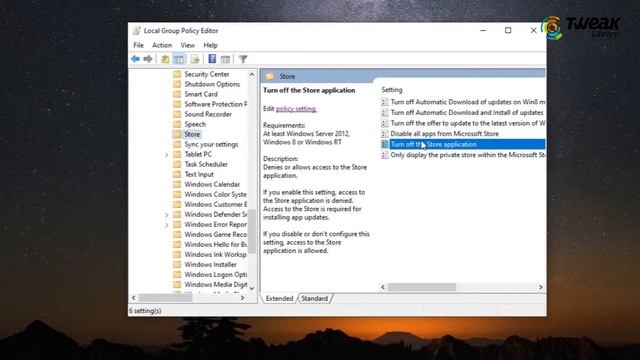The height and width of the screenshot is (360, 640).
Task: Click the tree pane vertical scrollbar thumb
Action: (x=252, y=231)
